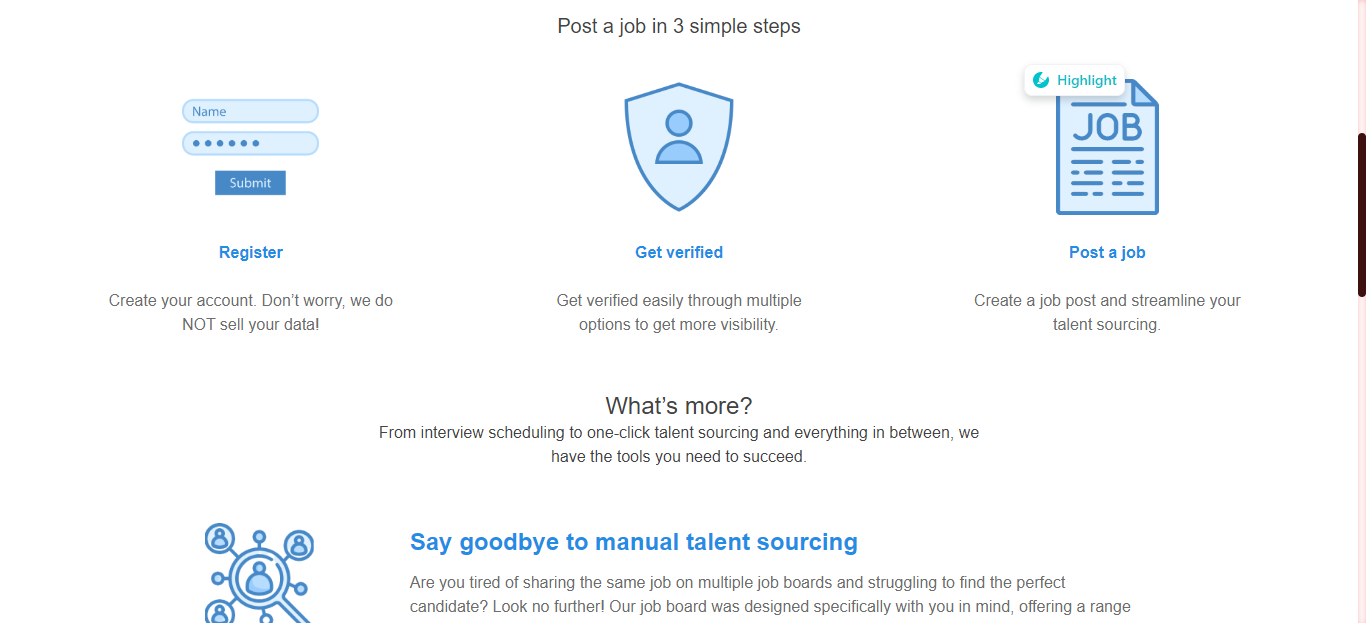Click the password dots field illustration
This screenshot has height=623, width=1366.
click(250, 143)
